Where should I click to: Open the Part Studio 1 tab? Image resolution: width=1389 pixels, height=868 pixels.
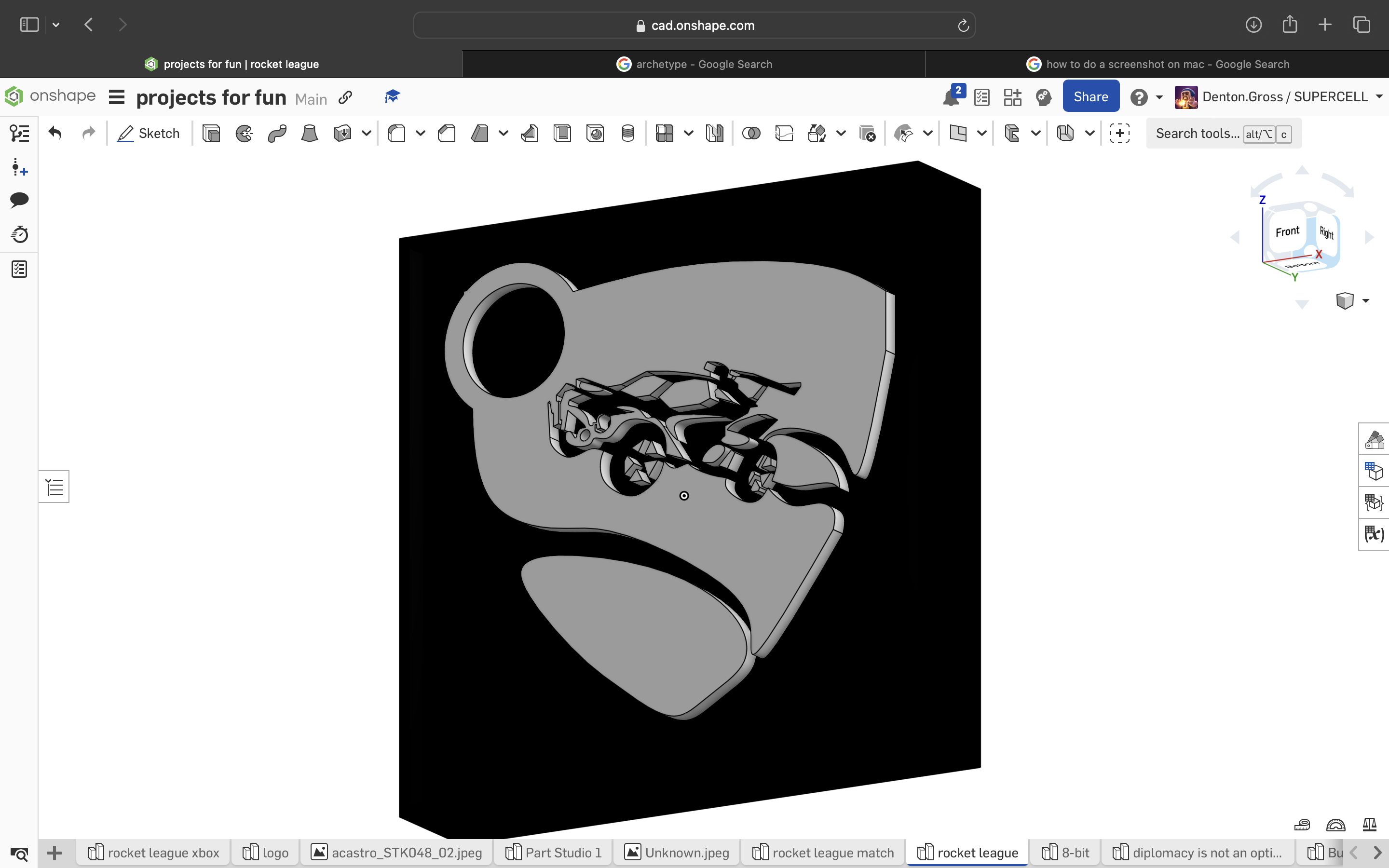pyautogui.click(x=553, y=853)
